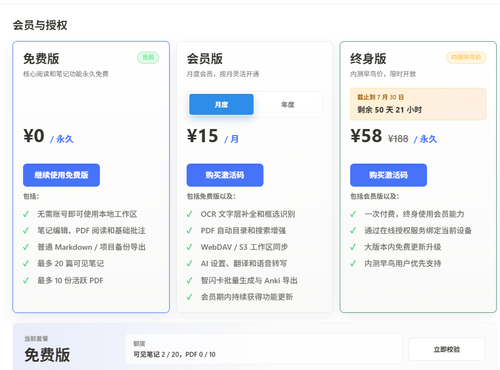Click checkmark beside 内测早鸟用户优先支持
Image resolution: width=500 pixels, height=370 pixels.
click(x=353, y=264)
